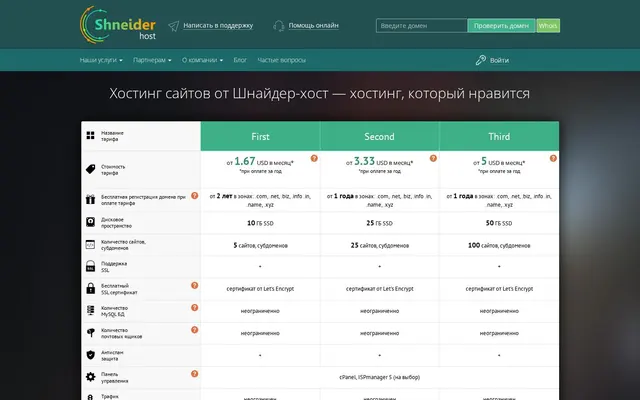Screen dimensions: 640x400
Task: Click help icon next to Бесплатный SSL сертификат
Action: [195, 285]
